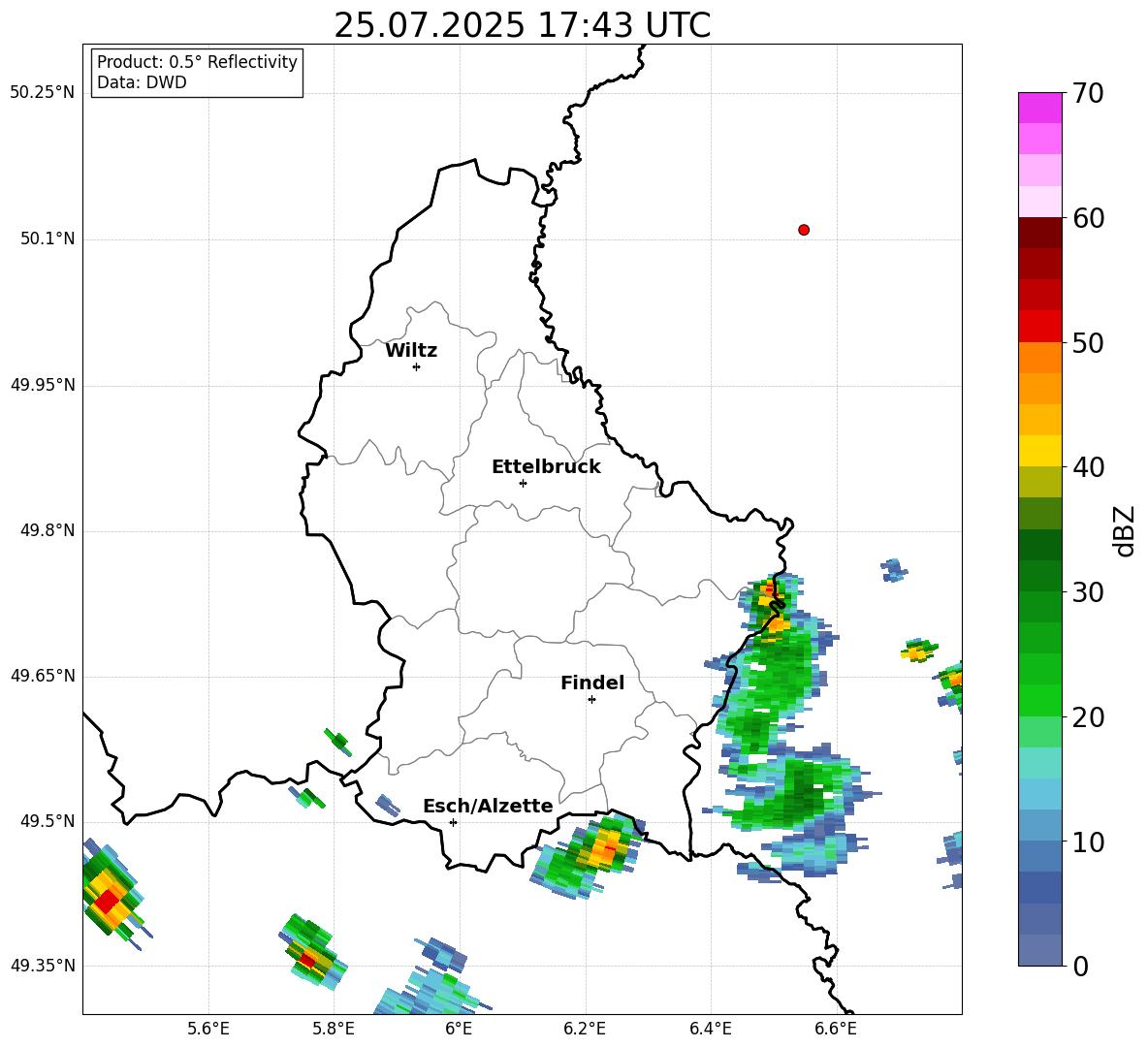
Task: Click the 20 dBZ colorbar label
Action: (1087, 717)
